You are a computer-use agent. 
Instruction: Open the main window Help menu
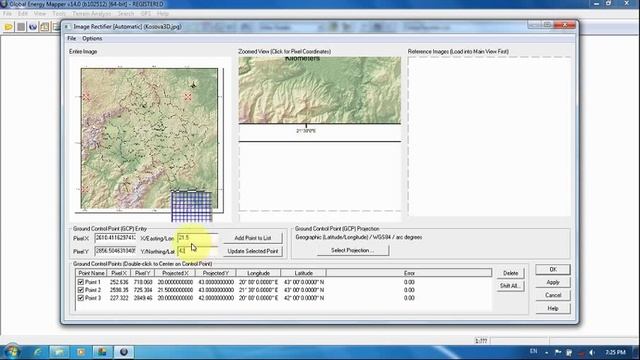[163, 13]
